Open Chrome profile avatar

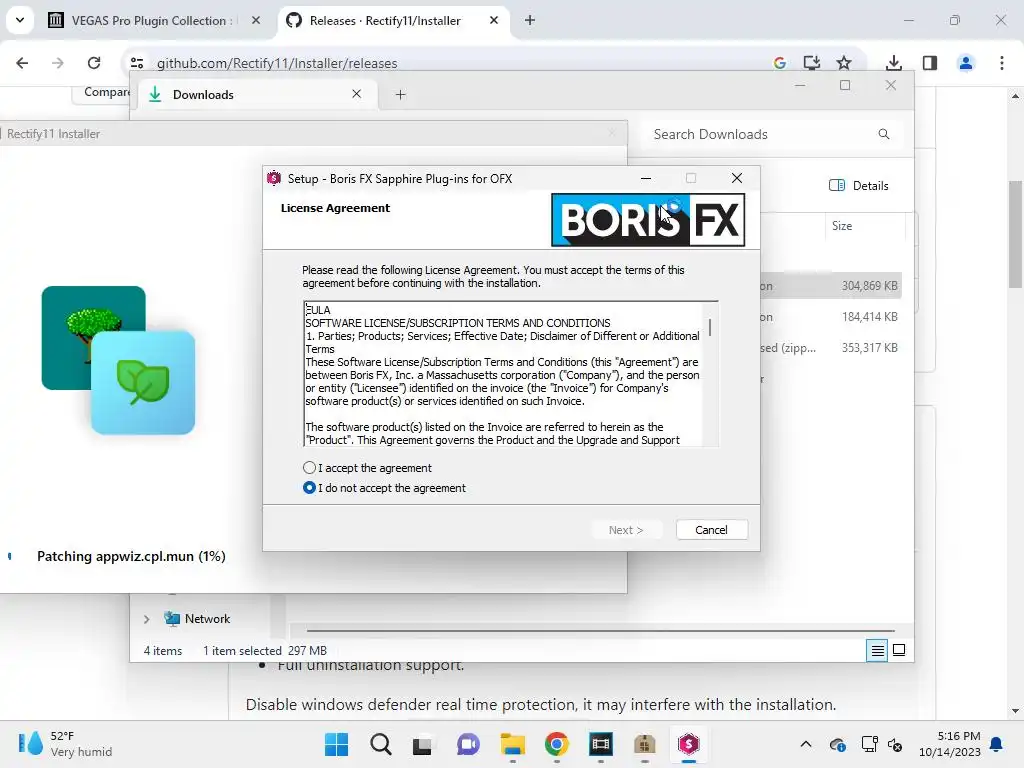pos(966,63)
